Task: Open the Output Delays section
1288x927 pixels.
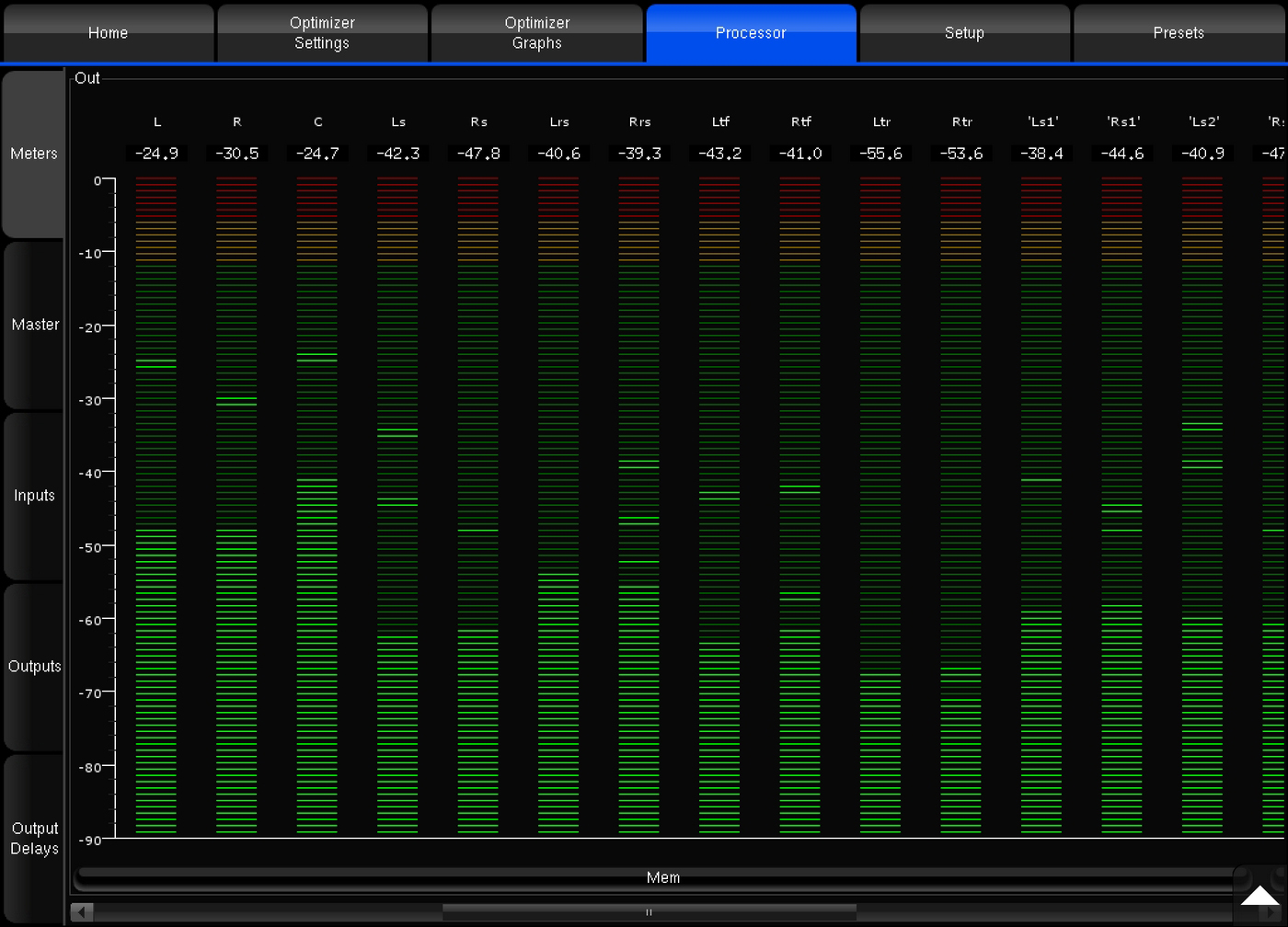Action: [x=34, y=838]
